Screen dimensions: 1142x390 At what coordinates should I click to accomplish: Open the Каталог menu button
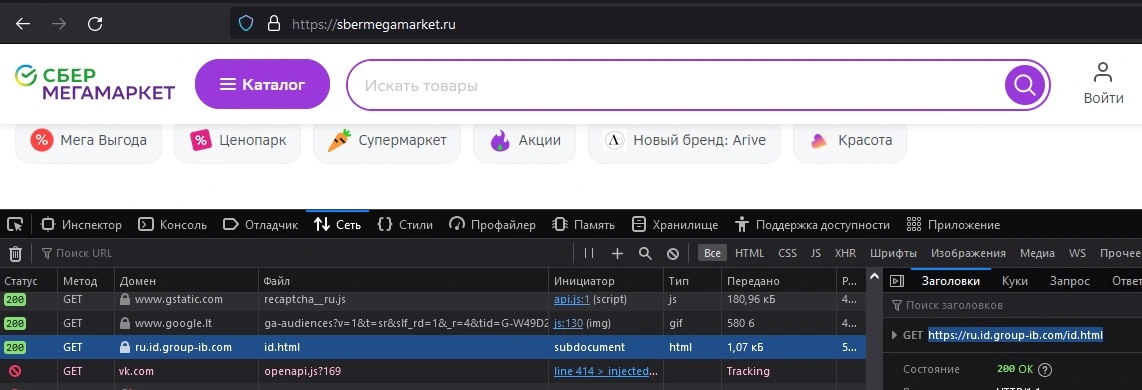262,85
